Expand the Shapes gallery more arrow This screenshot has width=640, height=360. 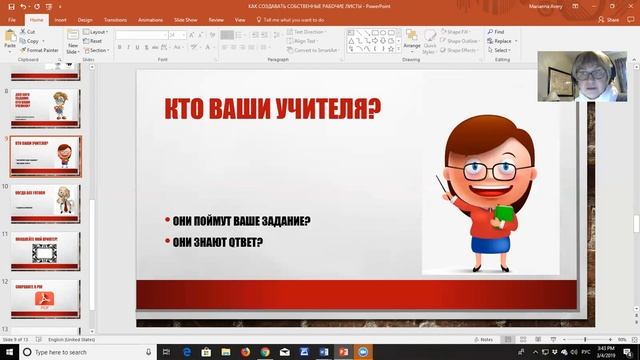pyautogui.click(x=399, y=49)
